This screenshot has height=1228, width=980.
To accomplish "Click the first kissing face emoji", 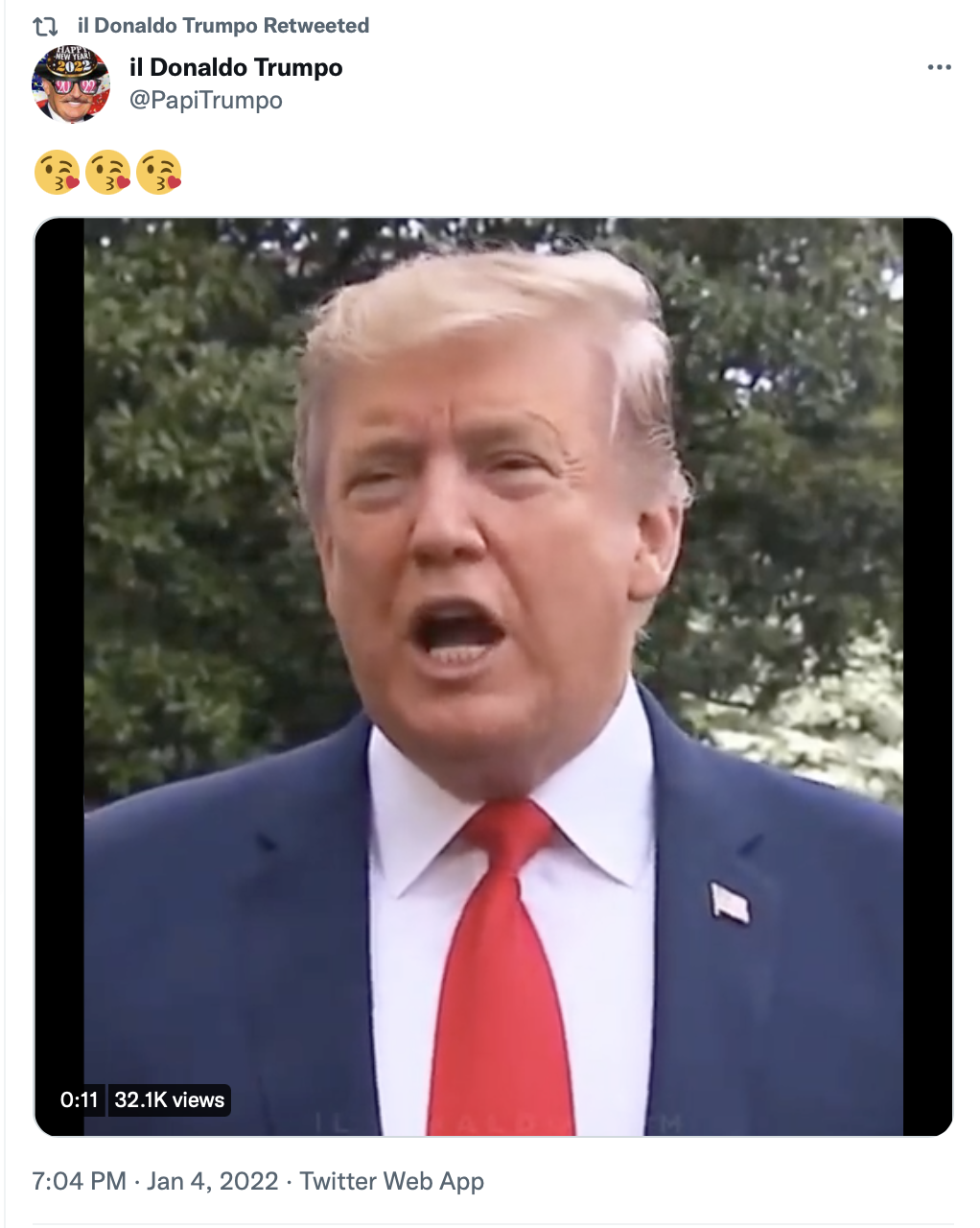I will (x=57, y=172).
